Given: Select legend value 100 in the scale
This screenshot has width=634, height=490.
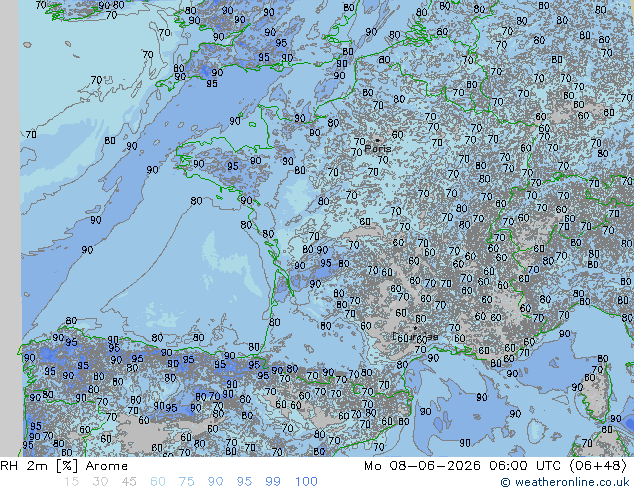Looking at the screenshot, I should pyautogui.click(x=306, y=482).
